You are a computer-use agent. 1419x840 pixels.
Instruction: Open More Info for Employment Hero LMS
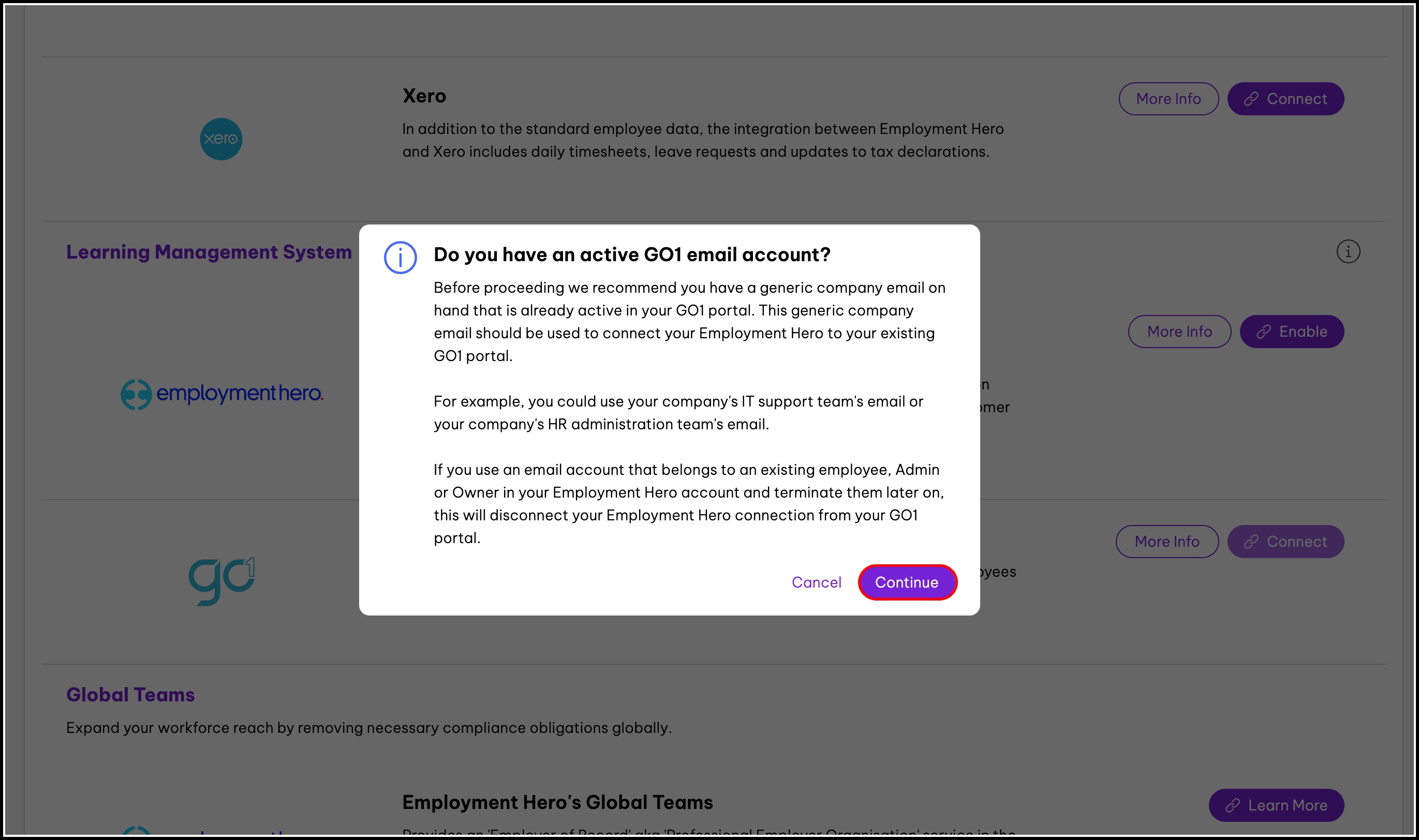[x=1179, y=332]
